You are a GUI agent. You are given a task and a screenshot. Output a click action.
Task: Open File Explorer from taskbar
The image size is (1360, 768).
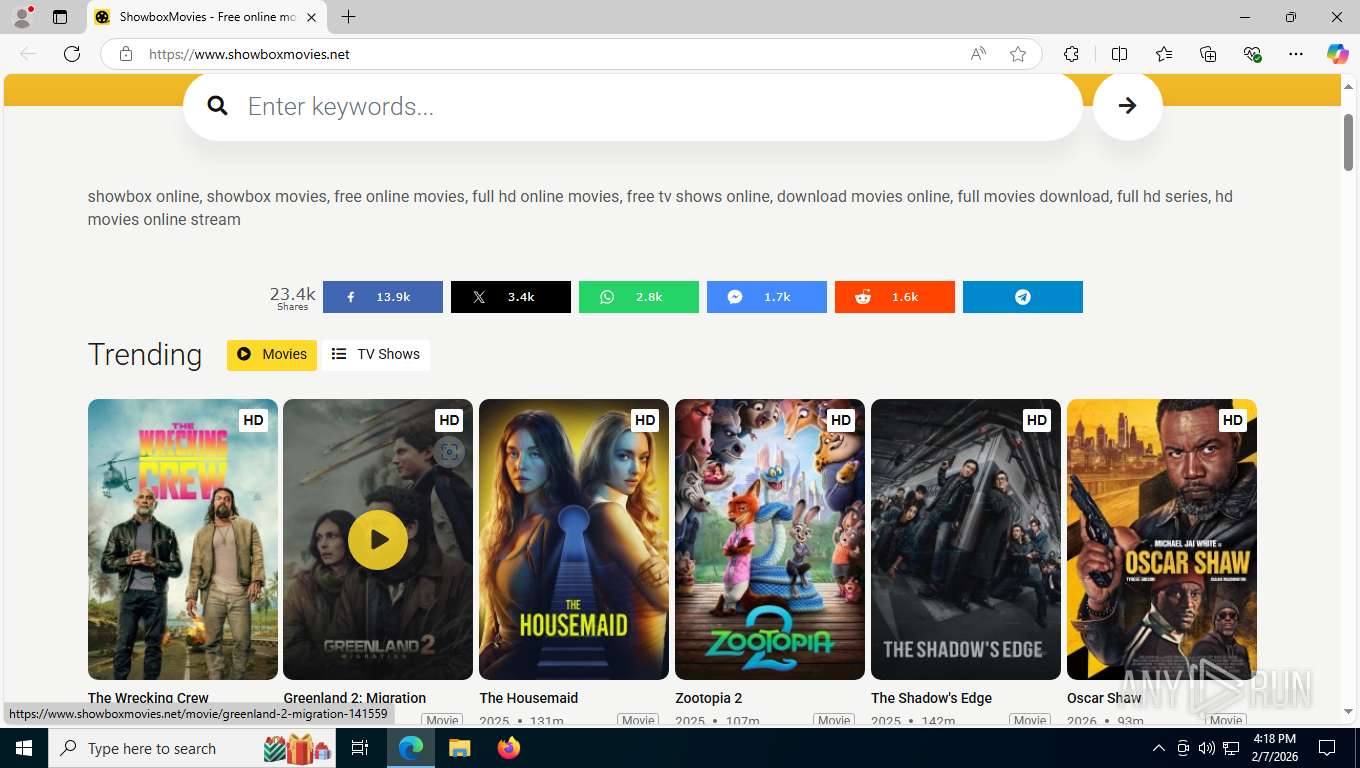459,748
